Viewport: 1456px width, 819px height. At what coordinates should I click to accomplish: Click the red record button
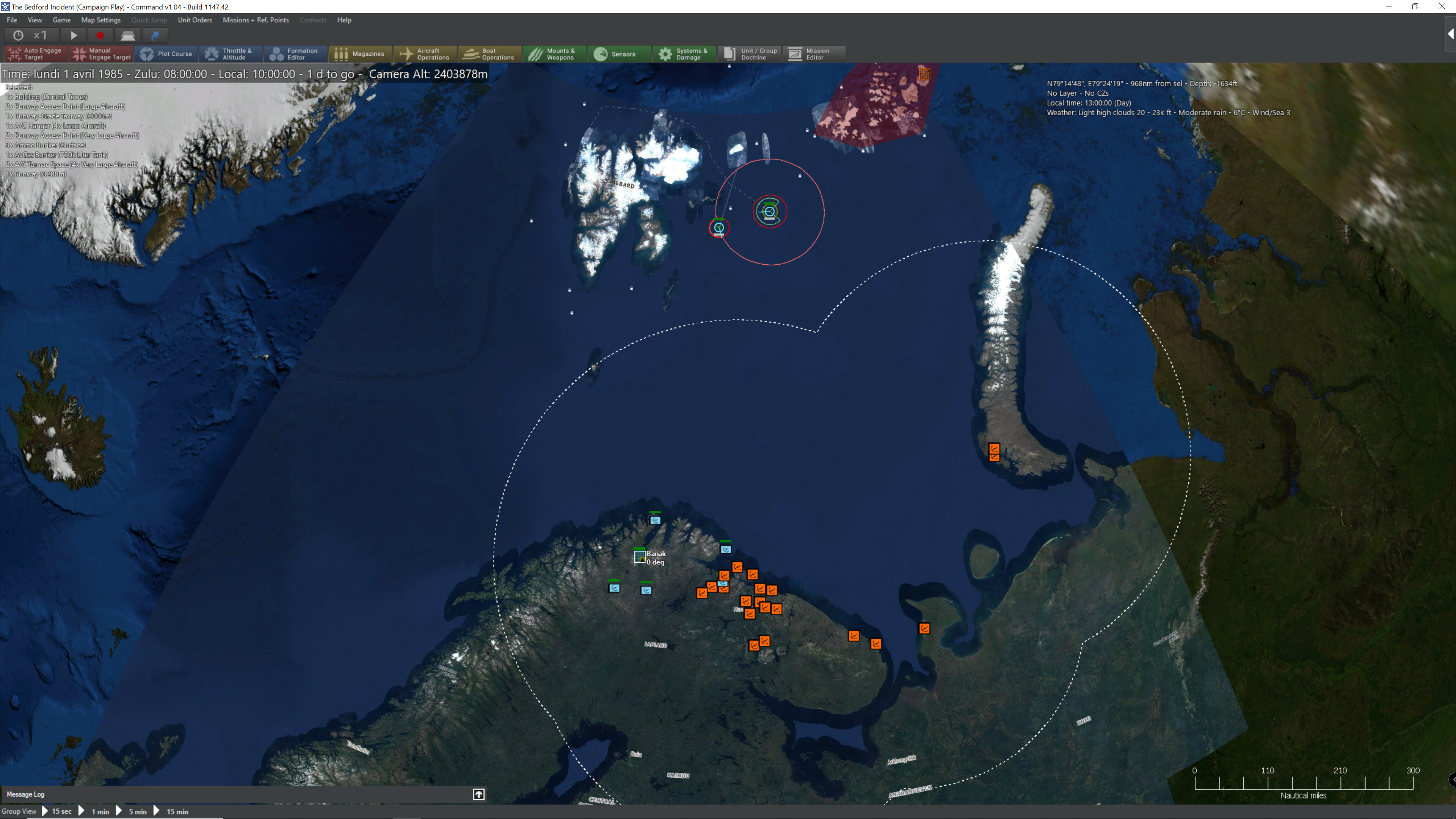[x=100, y=36]
